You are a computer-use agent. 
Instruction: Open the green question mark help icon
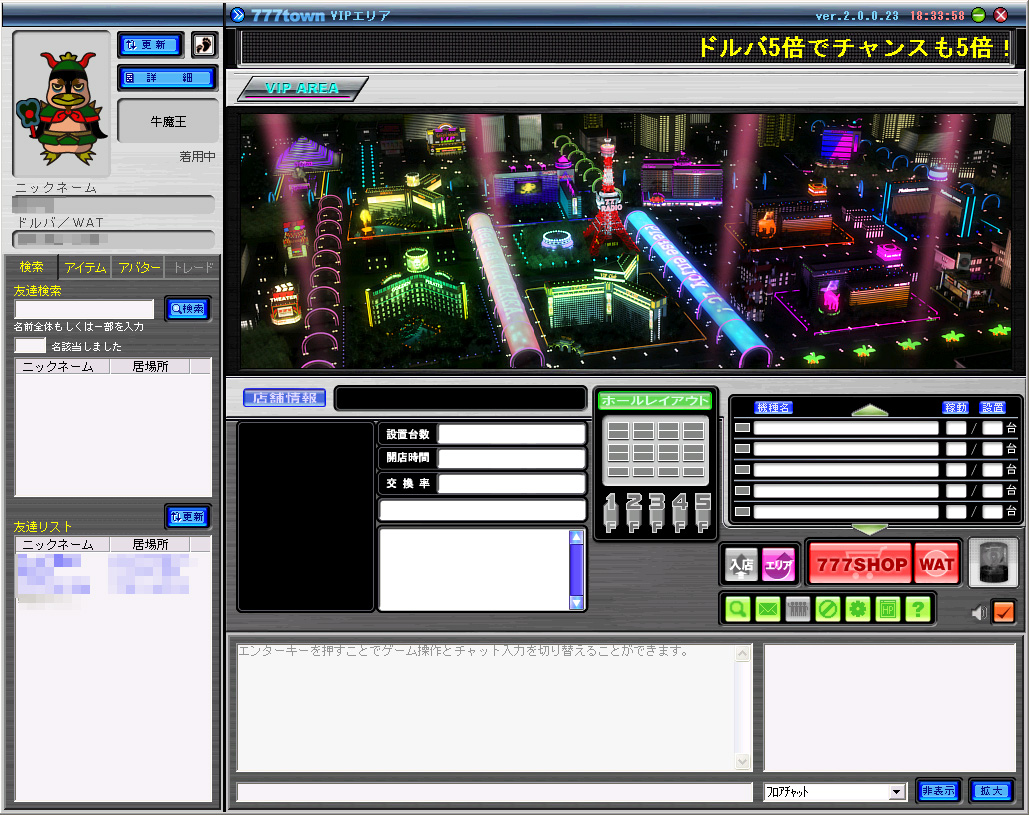coord(918,609)
